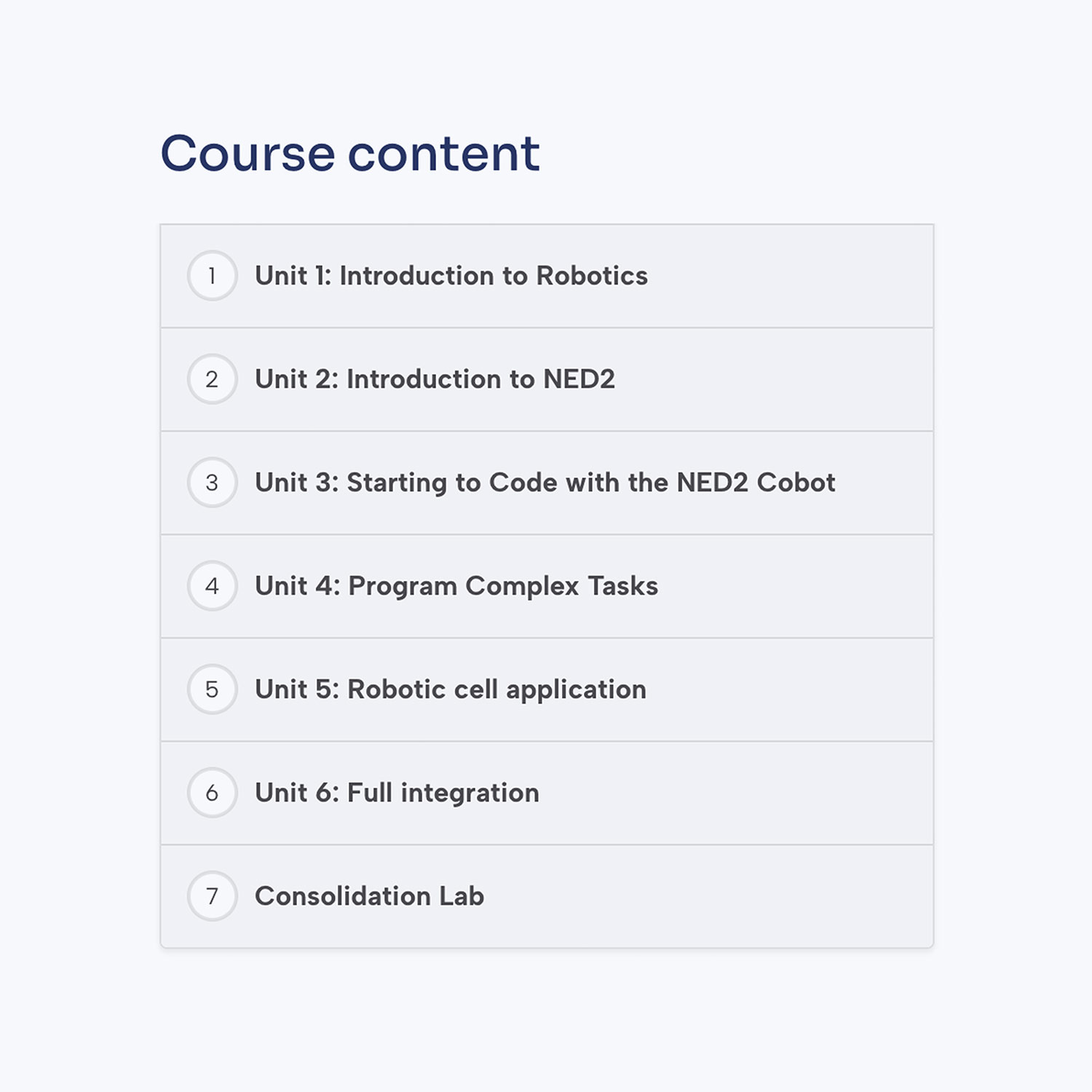Click the circled number 1 badge

tap(212, 276)
